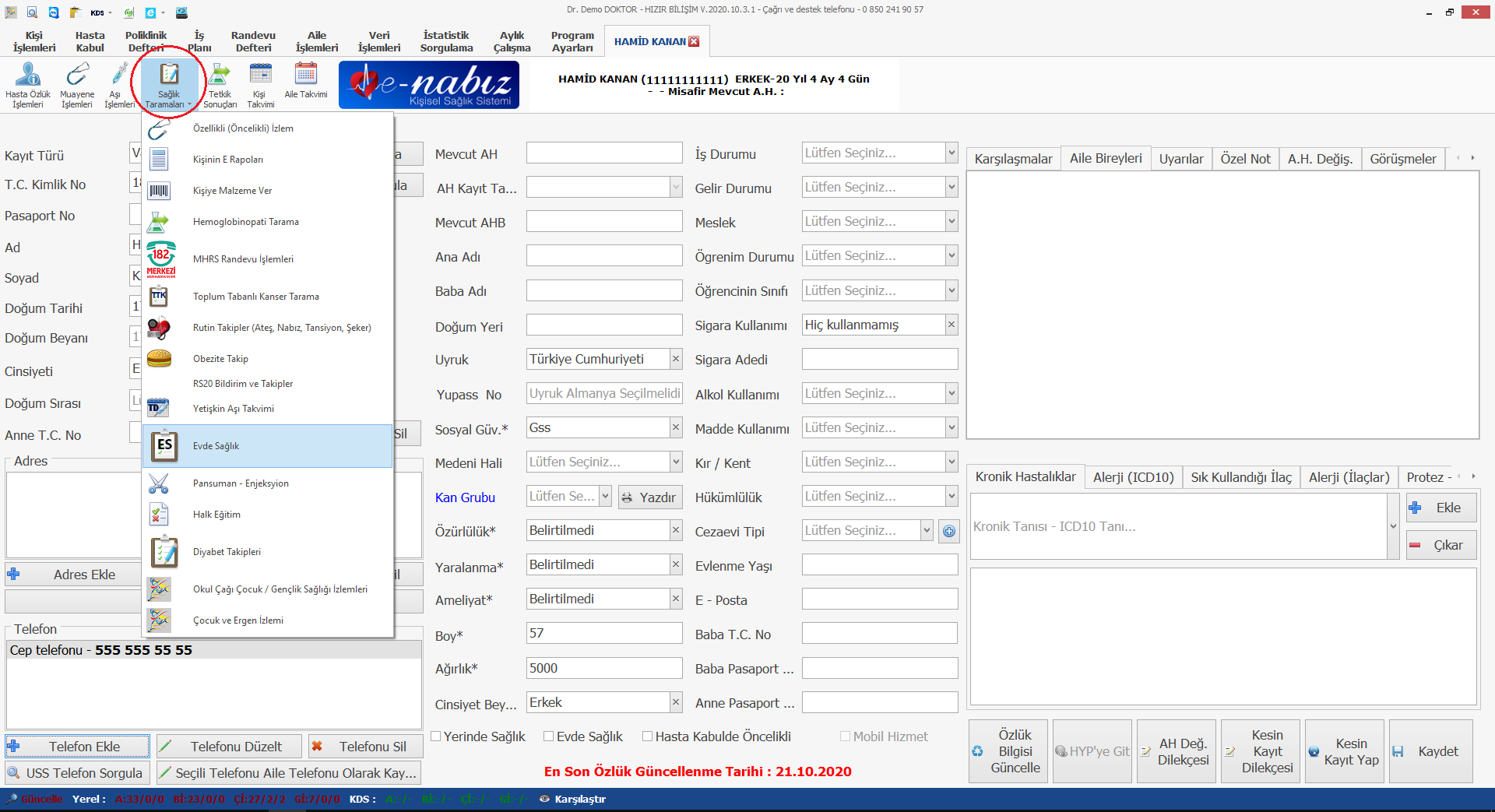Expand the İş Durumu dropdown

(x=951, y=153)
